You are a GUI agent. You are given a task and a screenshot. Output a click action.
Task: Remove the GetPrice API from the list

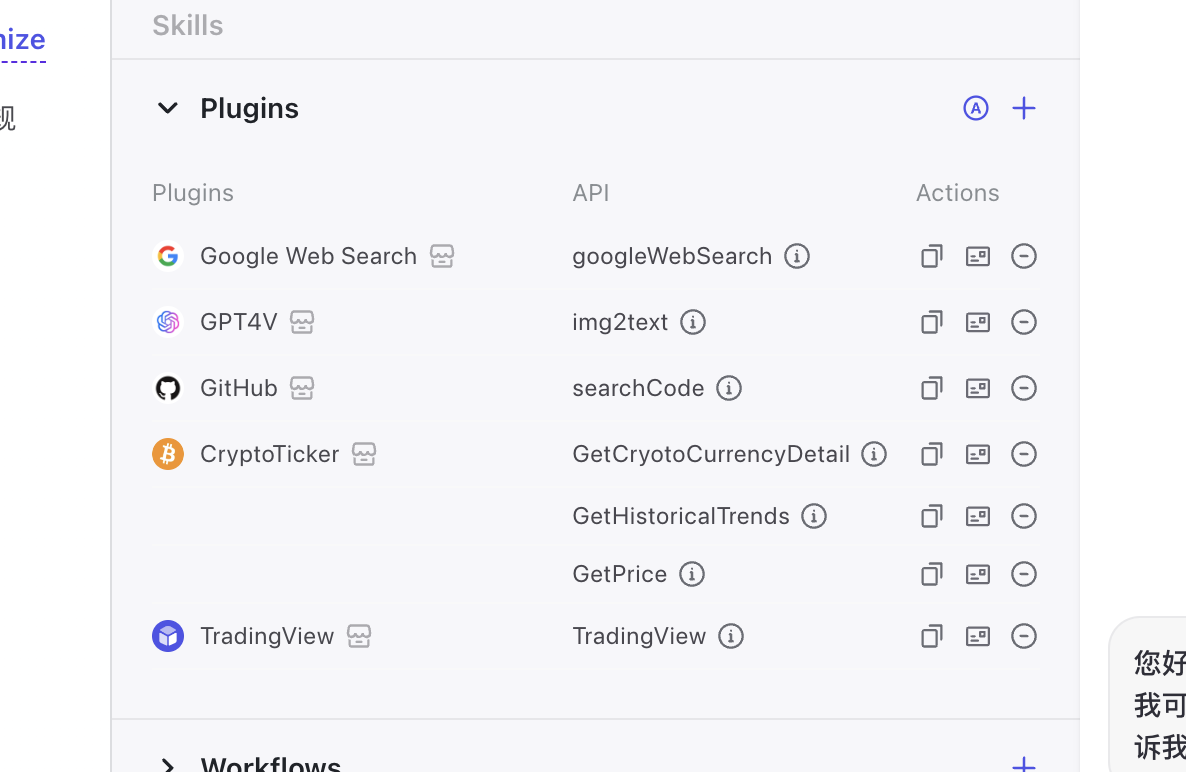(x=1023, y=574)
